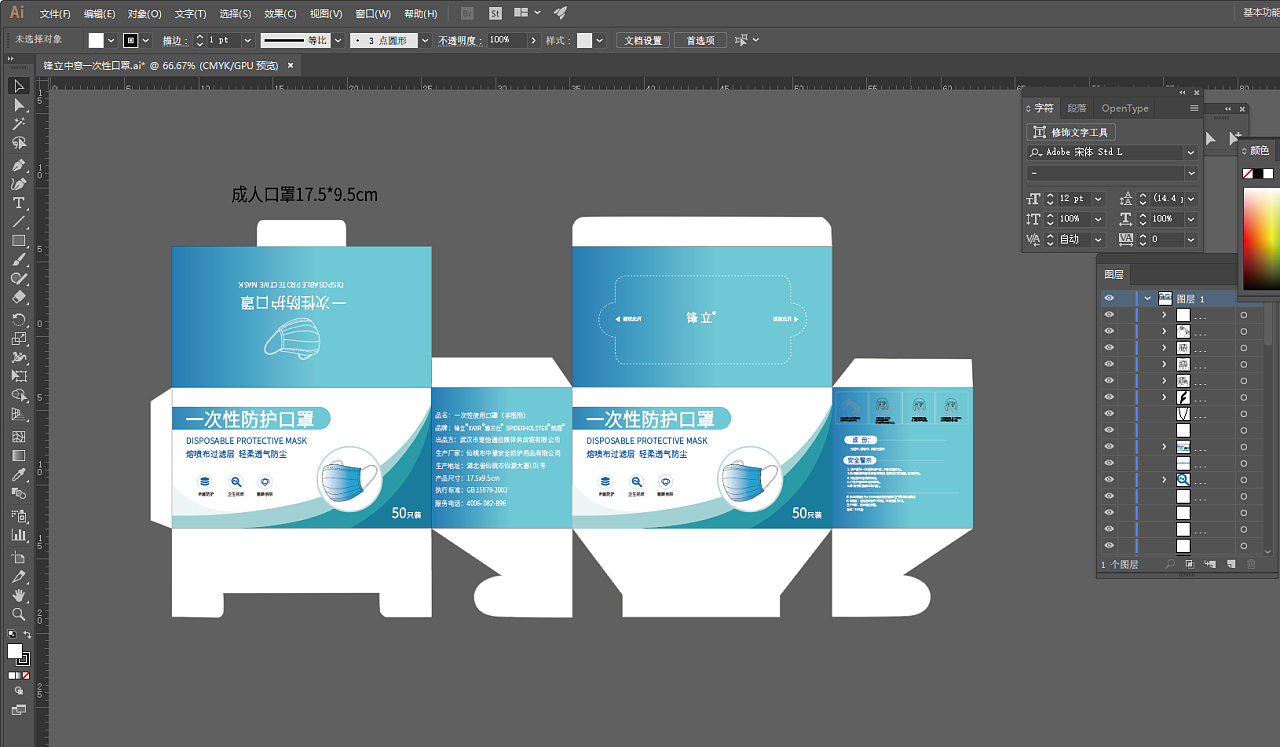Select the Pen tool
This screenshot has width=1280, height=747.
(18, 165)
